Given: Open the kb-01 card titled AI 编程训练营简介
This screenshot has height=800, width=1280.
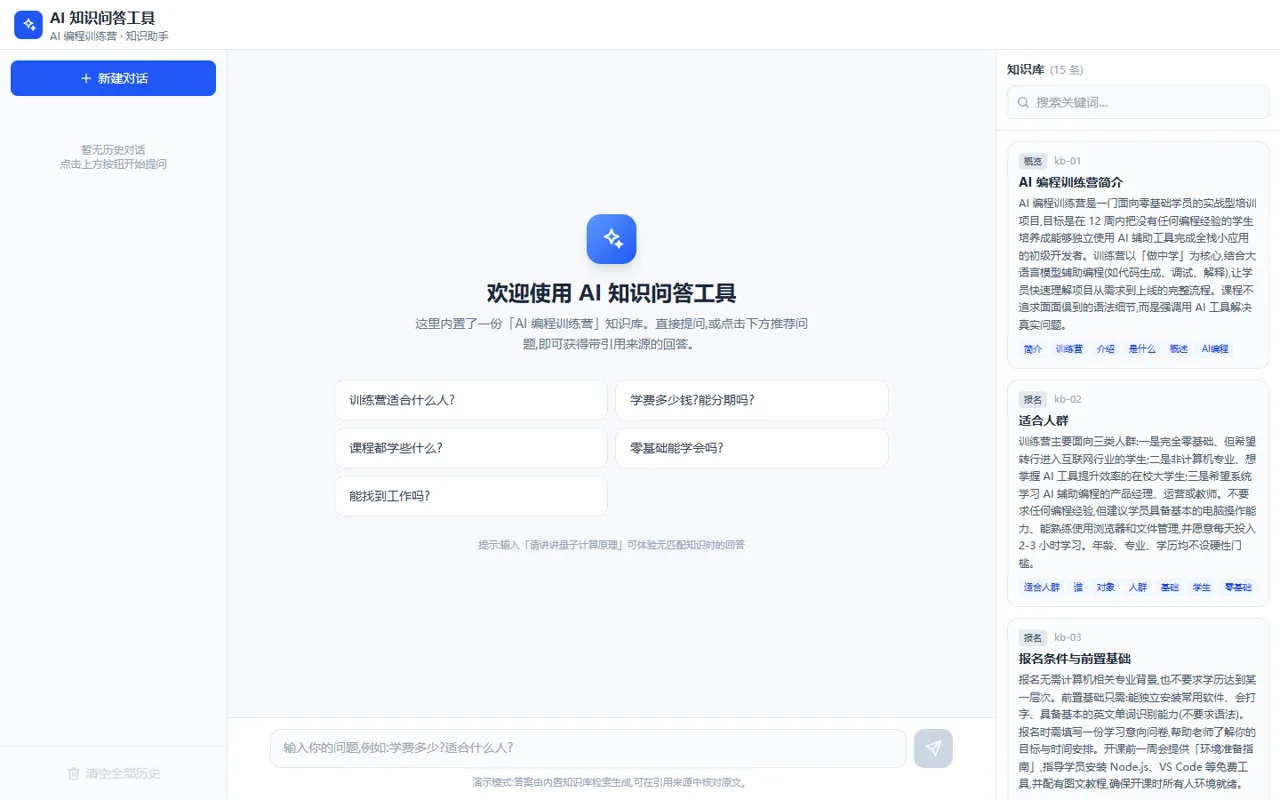Looking at the screenshot, I should [1138, 255].
